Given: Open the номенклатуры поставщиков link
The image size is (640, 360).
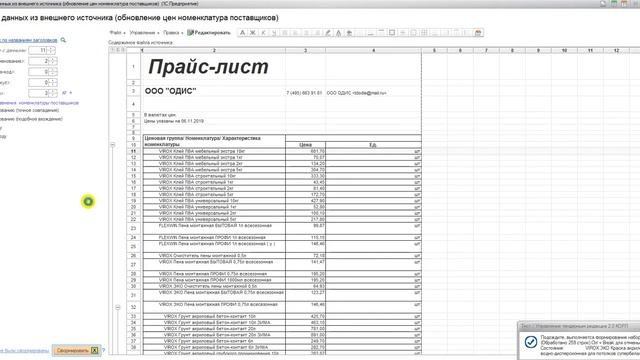Looking at the screenshot, I should click(x=39, y=103).
